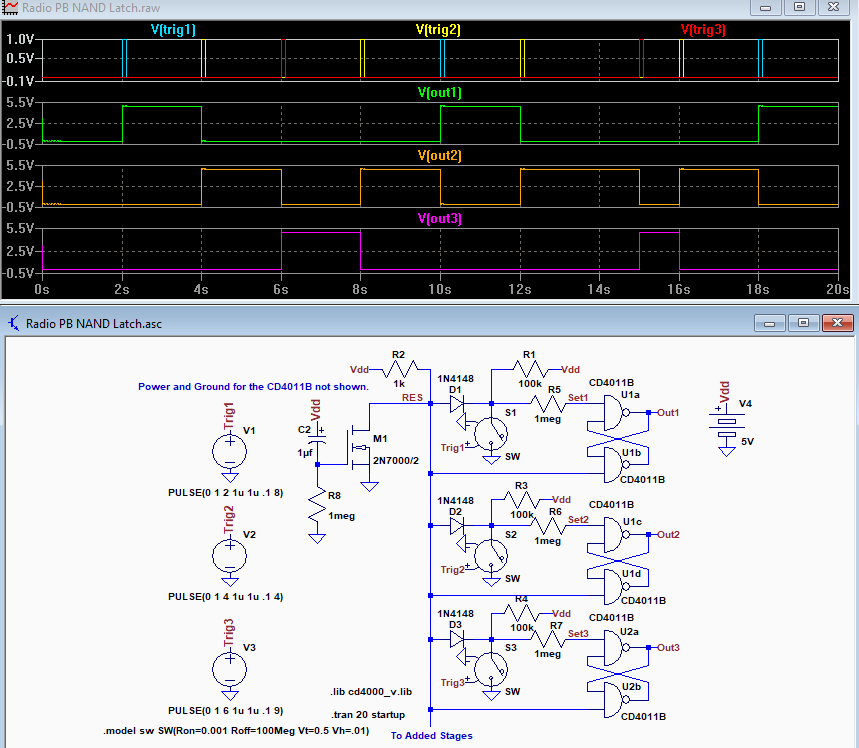Click the .tran 20 startup directive
The image size is (859, 748).
[368, 715]
